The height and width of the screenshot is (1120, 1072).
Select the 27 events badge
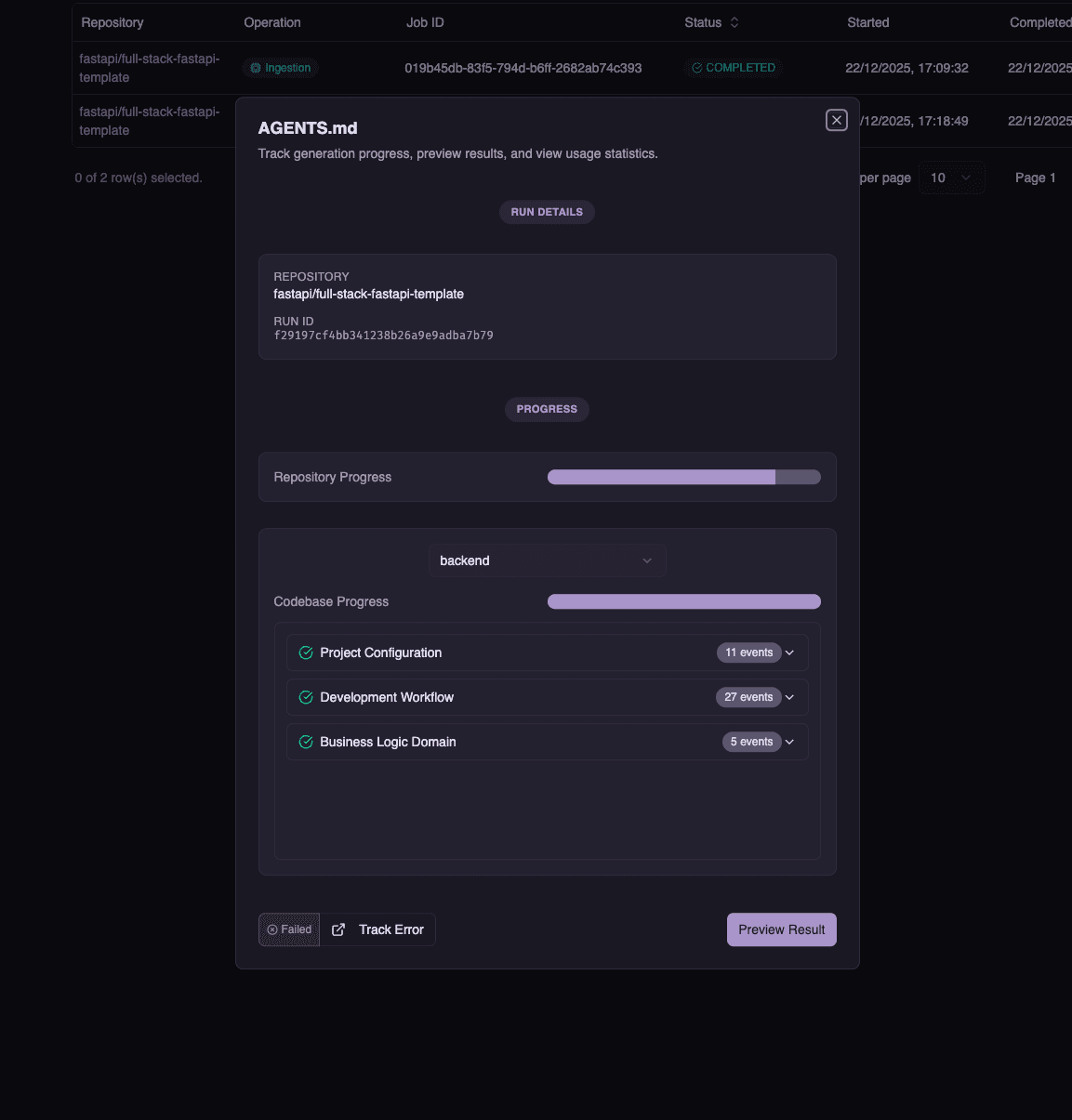coord(748,697)
